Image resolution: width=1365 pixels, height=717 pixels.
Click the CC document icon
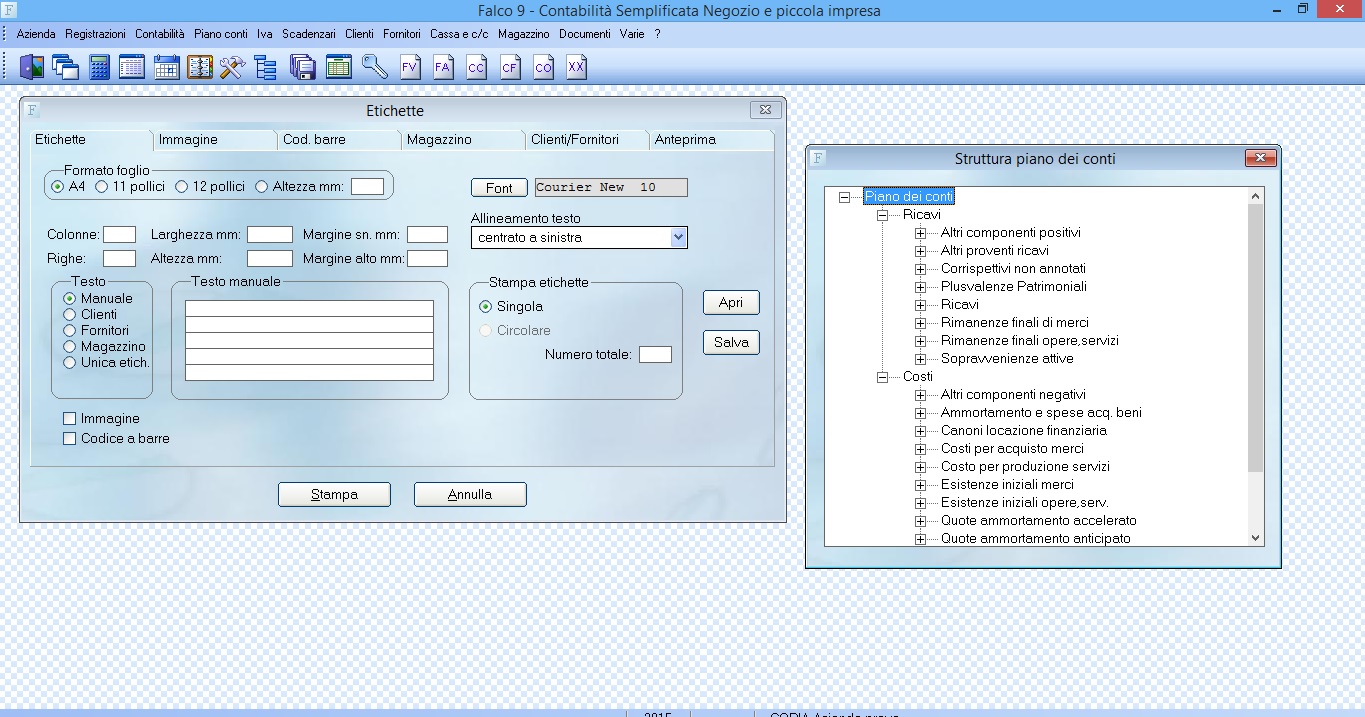coord(476,67)
